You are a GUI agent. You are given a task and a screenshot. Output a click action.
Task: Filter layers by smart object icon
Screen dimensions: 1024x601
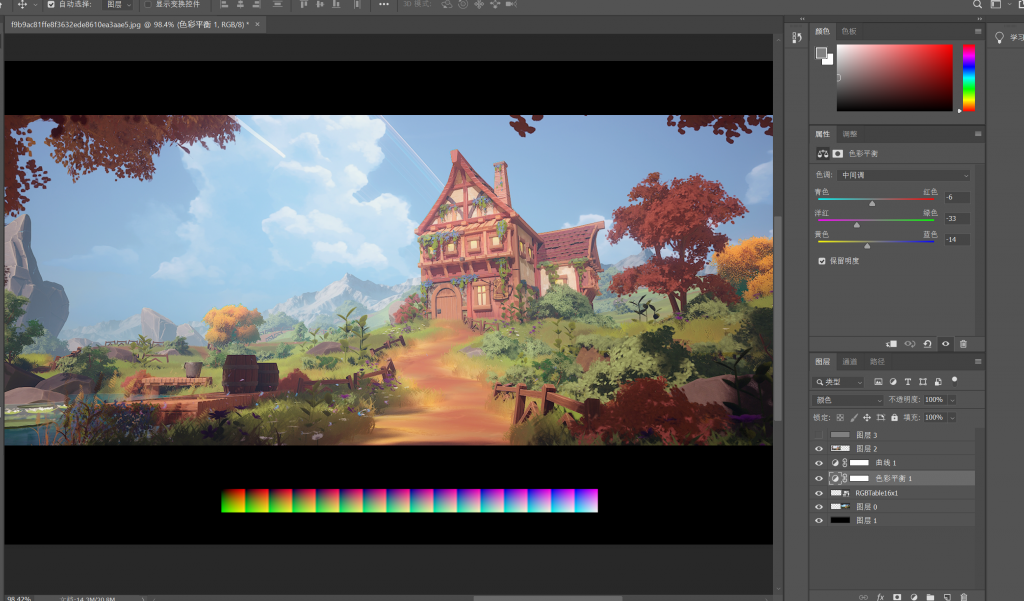(938, 382)
